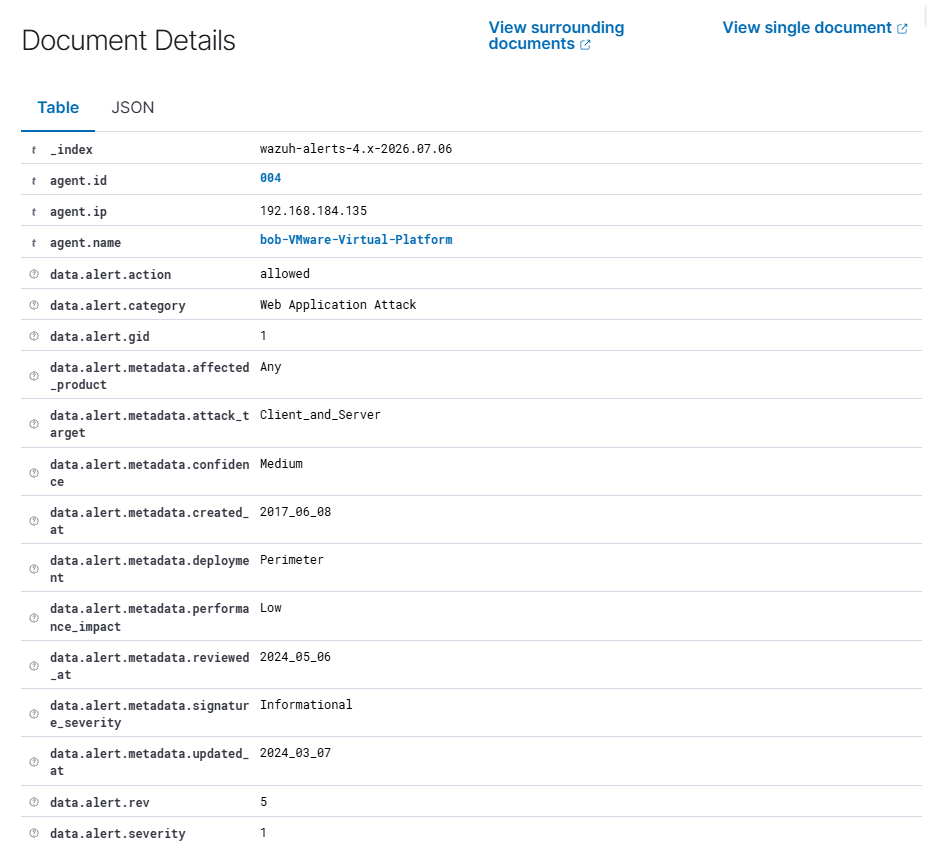927x846 pixels.
Task: Click the 'Medium' confidence value
Action: [281, 464]
